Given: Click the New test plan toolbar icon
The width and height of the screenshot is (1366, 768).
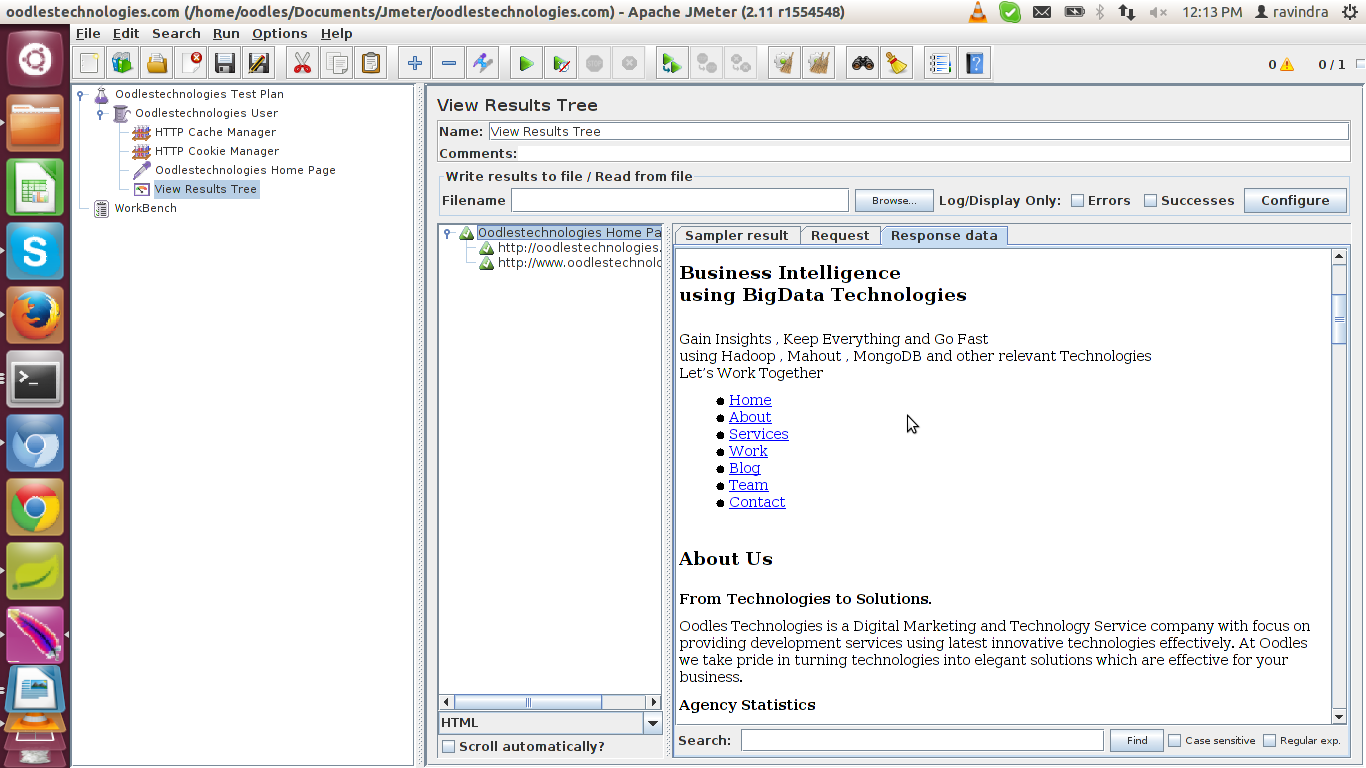Looking at the screenshot, I should [x=89, y=64].
